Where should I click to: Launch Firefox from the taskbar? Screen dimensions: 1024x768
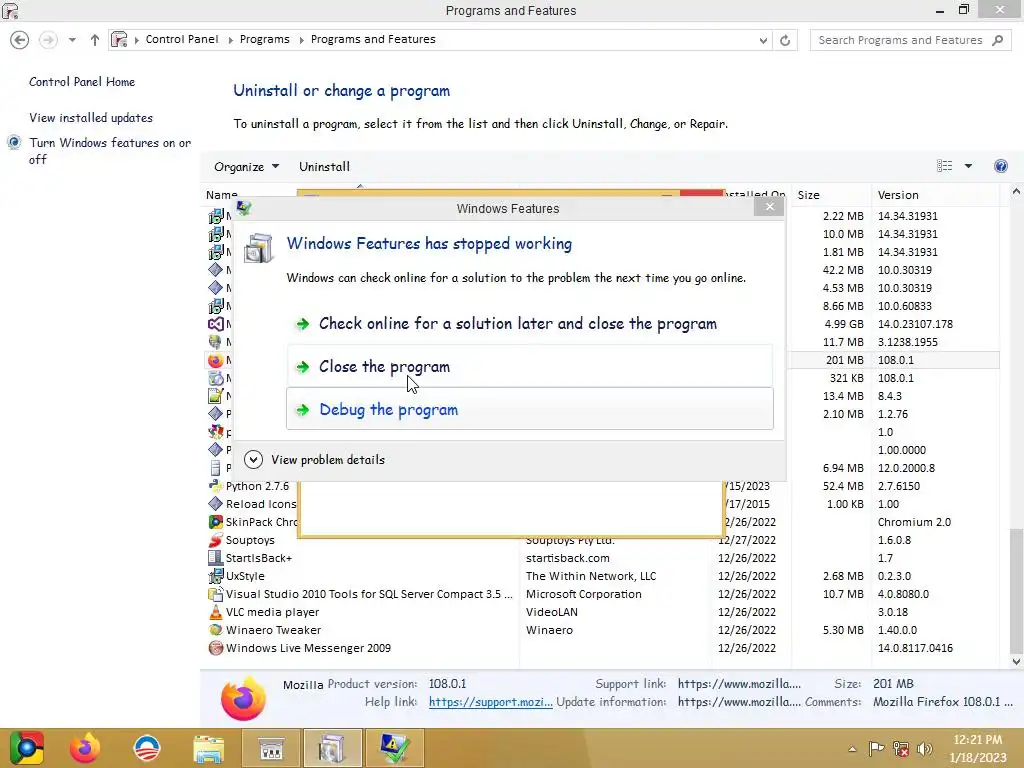pyautogui.click(x=85, y=748)
